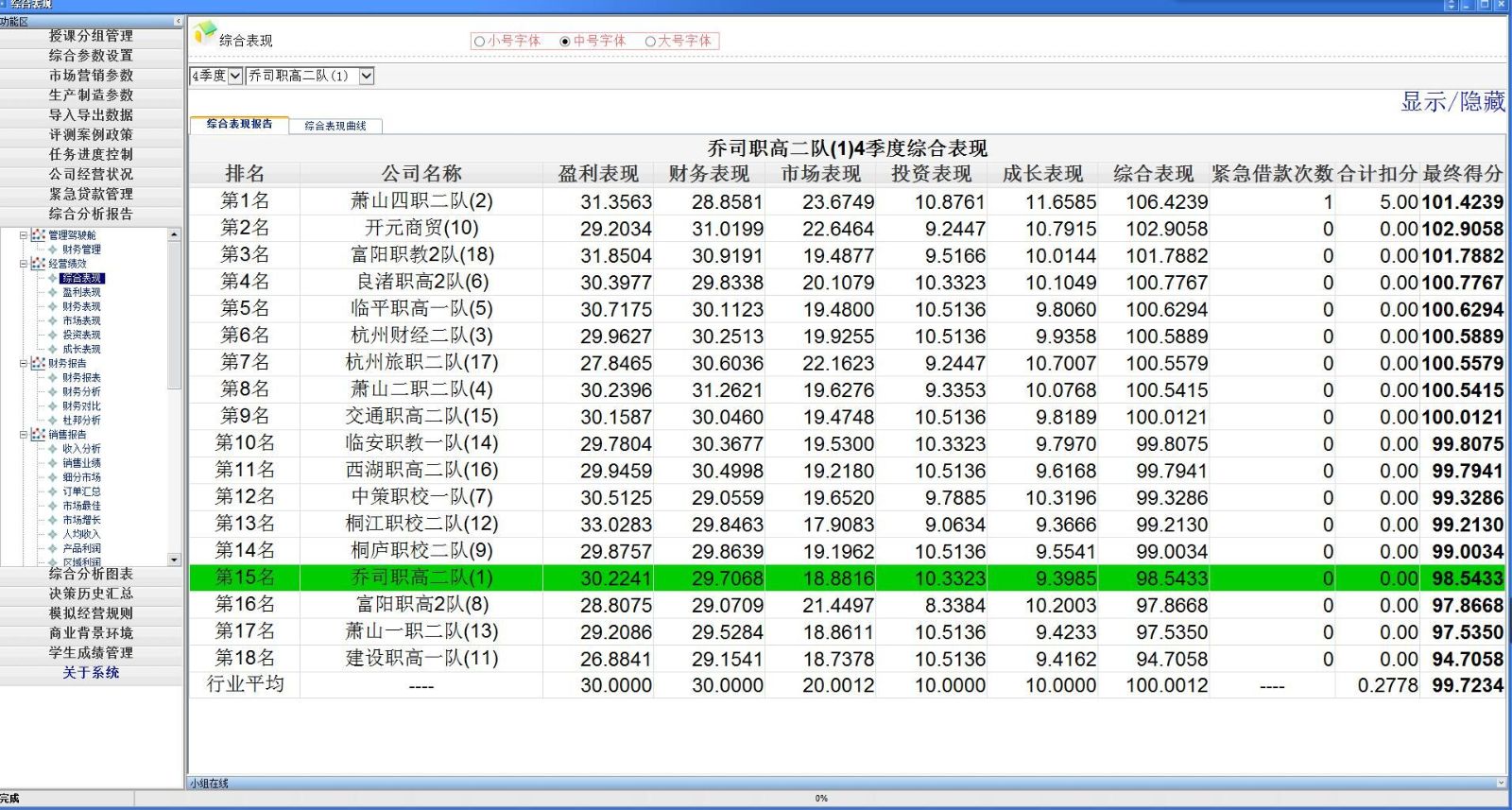Select the 大号字体 radio button
Image resolution: width=1512 pixels, height=810 pixels.
pos(650,42)
